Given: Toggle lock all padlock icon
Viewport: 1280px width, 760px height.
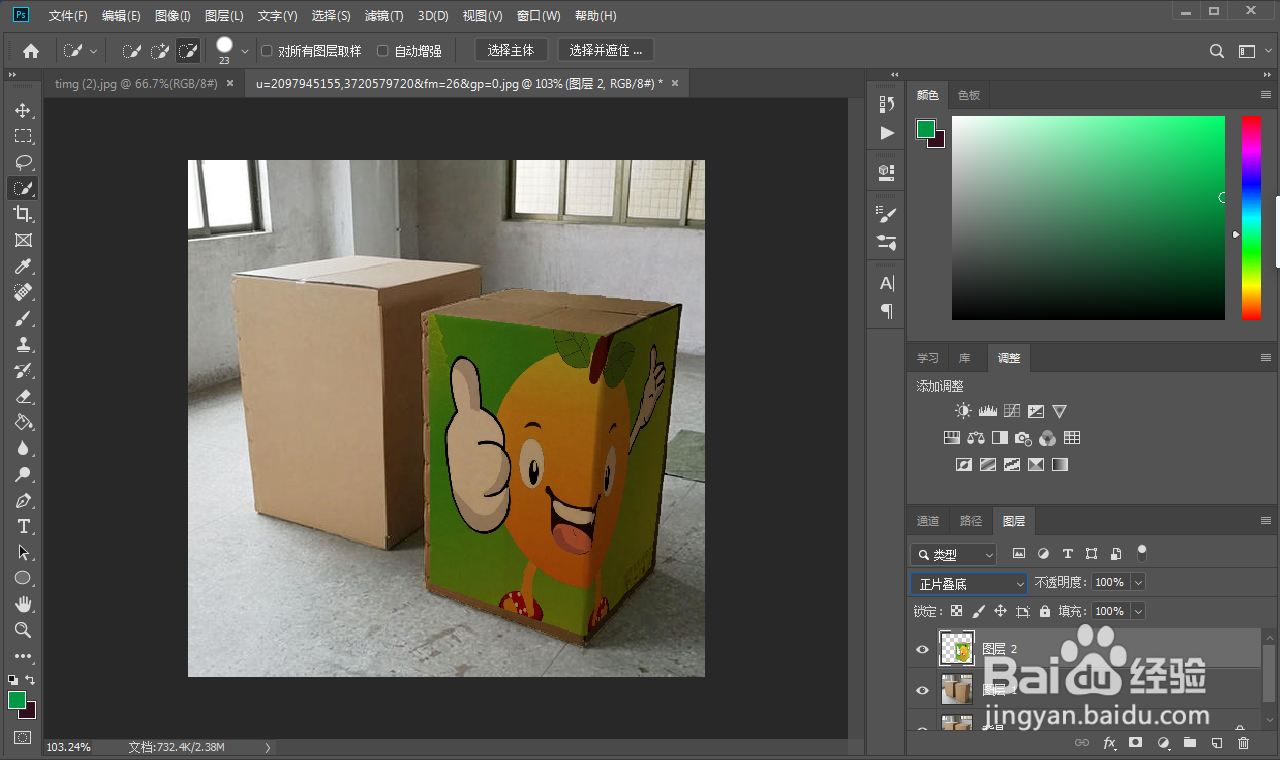Looking at the screenshot, I should 1045,611.
